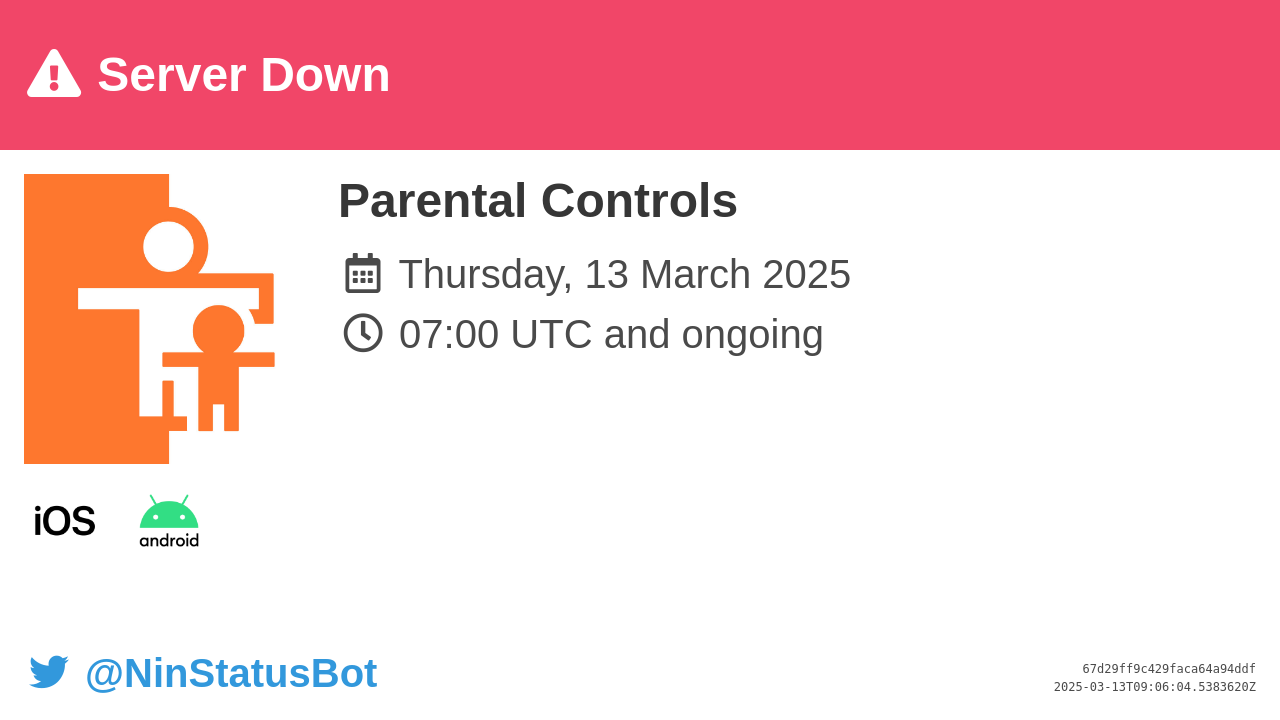Click the blue Twitter bird icon
Image resolution: width=1280 pixels, height=720 pixels.
pyautogui.click(x=49, y=672)
